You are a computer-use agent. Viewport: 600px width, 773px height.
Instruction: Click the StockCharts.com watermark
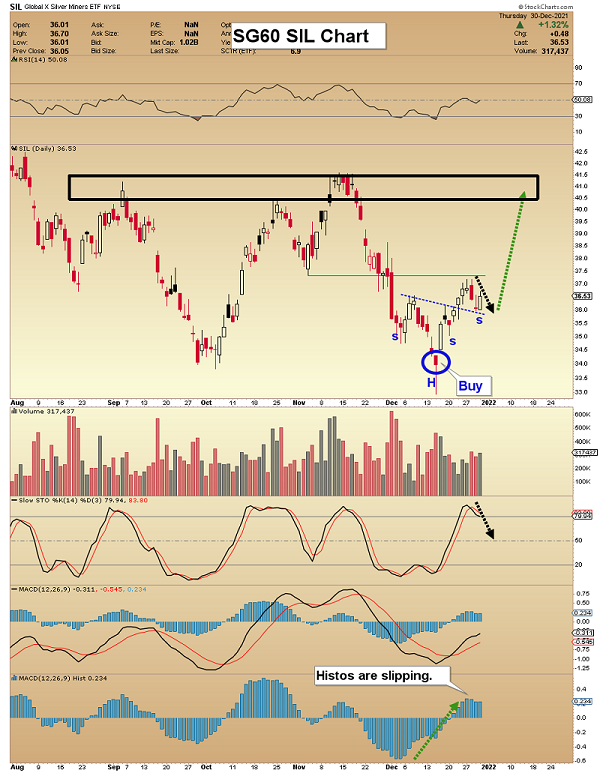pyautogui.click(x=567, y=8)
